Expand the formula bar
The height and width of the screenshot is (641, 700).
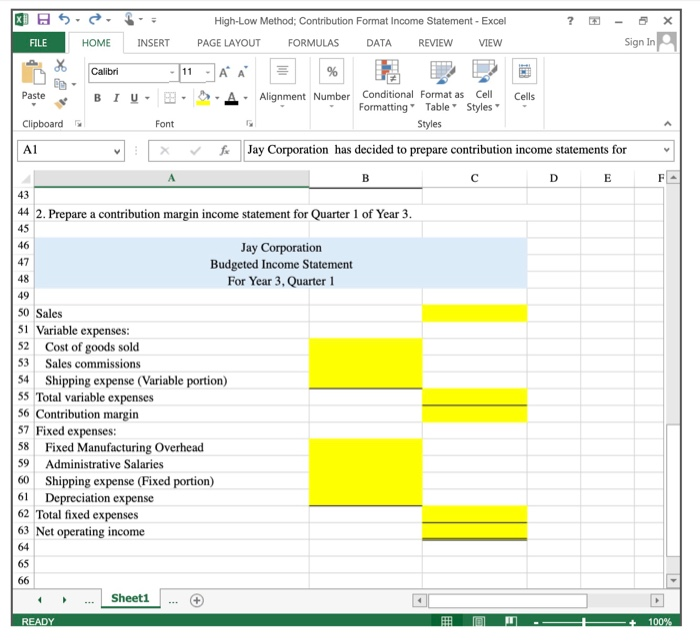point(667,150)
